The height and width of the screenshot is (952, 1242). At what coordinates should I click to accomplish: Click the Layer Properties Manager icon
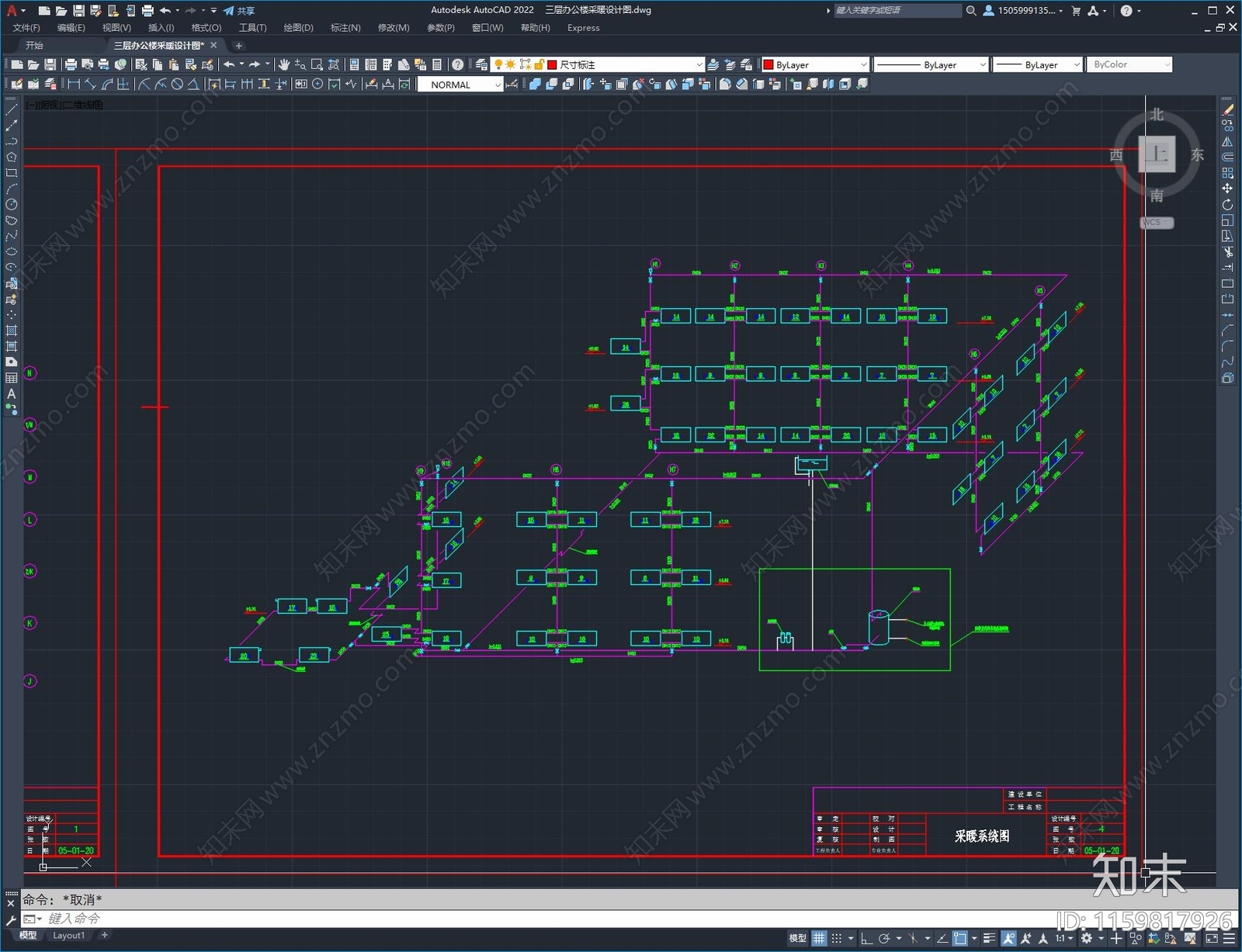(x=481, y=64)
